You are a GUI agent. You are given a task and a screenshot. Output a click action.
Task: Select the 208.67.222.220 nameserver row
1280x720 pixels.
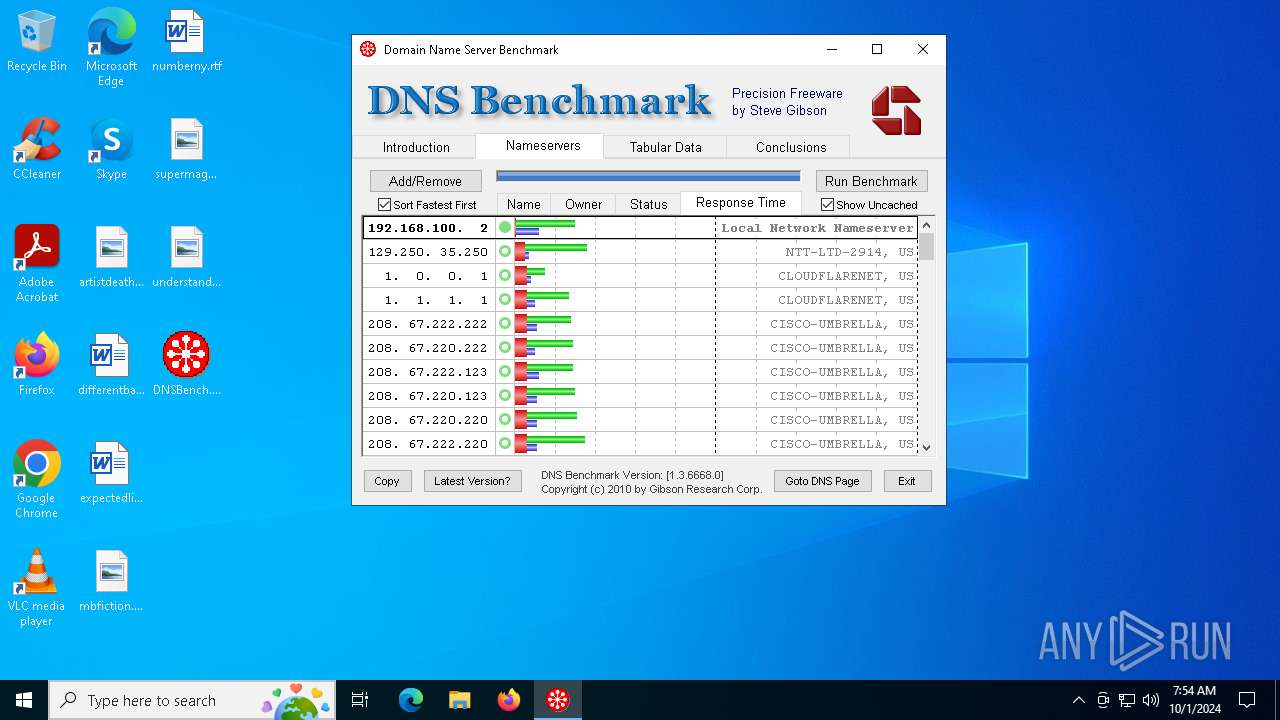click(x=640, y=444)
